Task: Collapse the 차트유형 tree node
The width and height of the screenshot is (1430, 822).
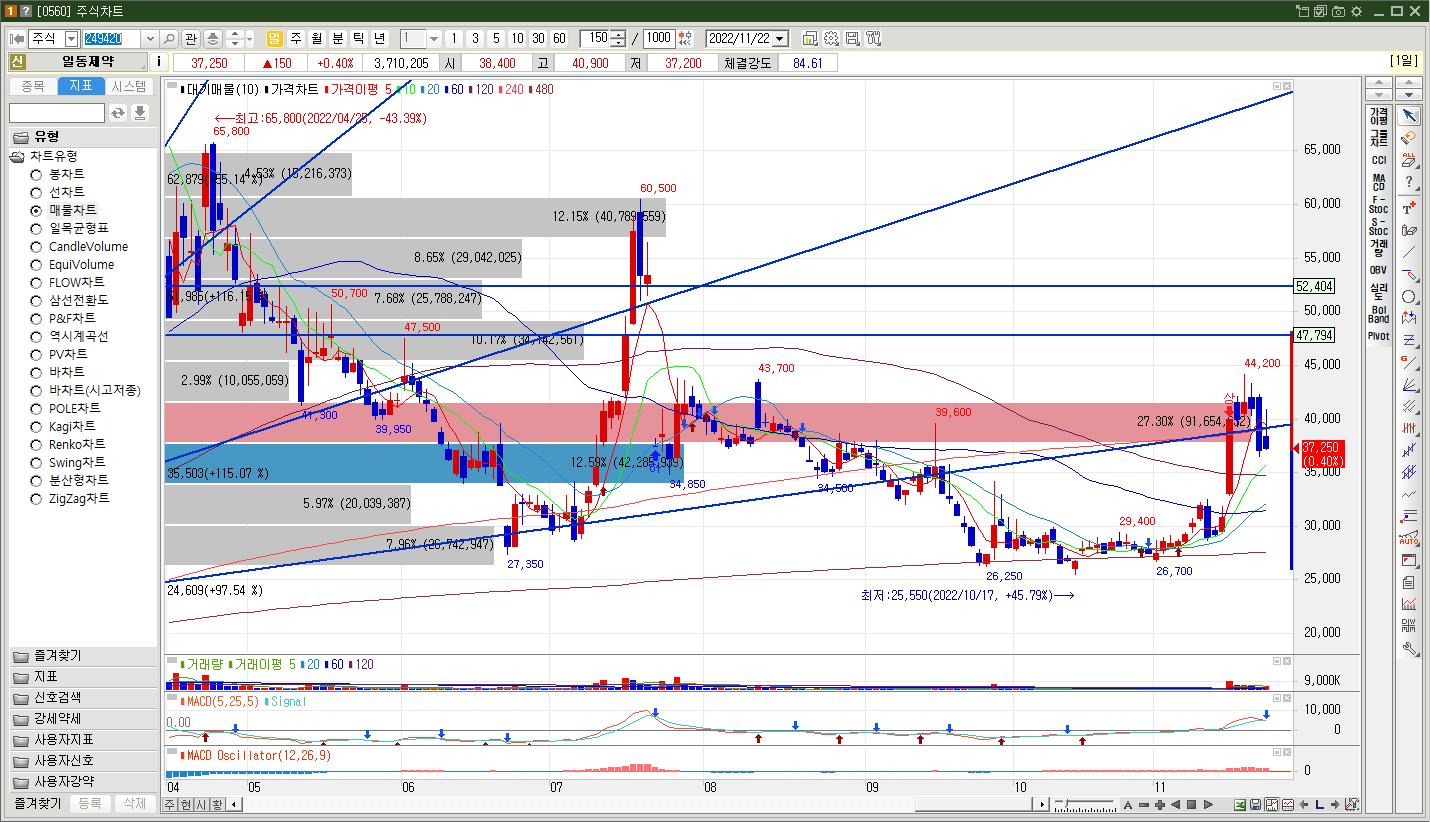Action: 17,156
